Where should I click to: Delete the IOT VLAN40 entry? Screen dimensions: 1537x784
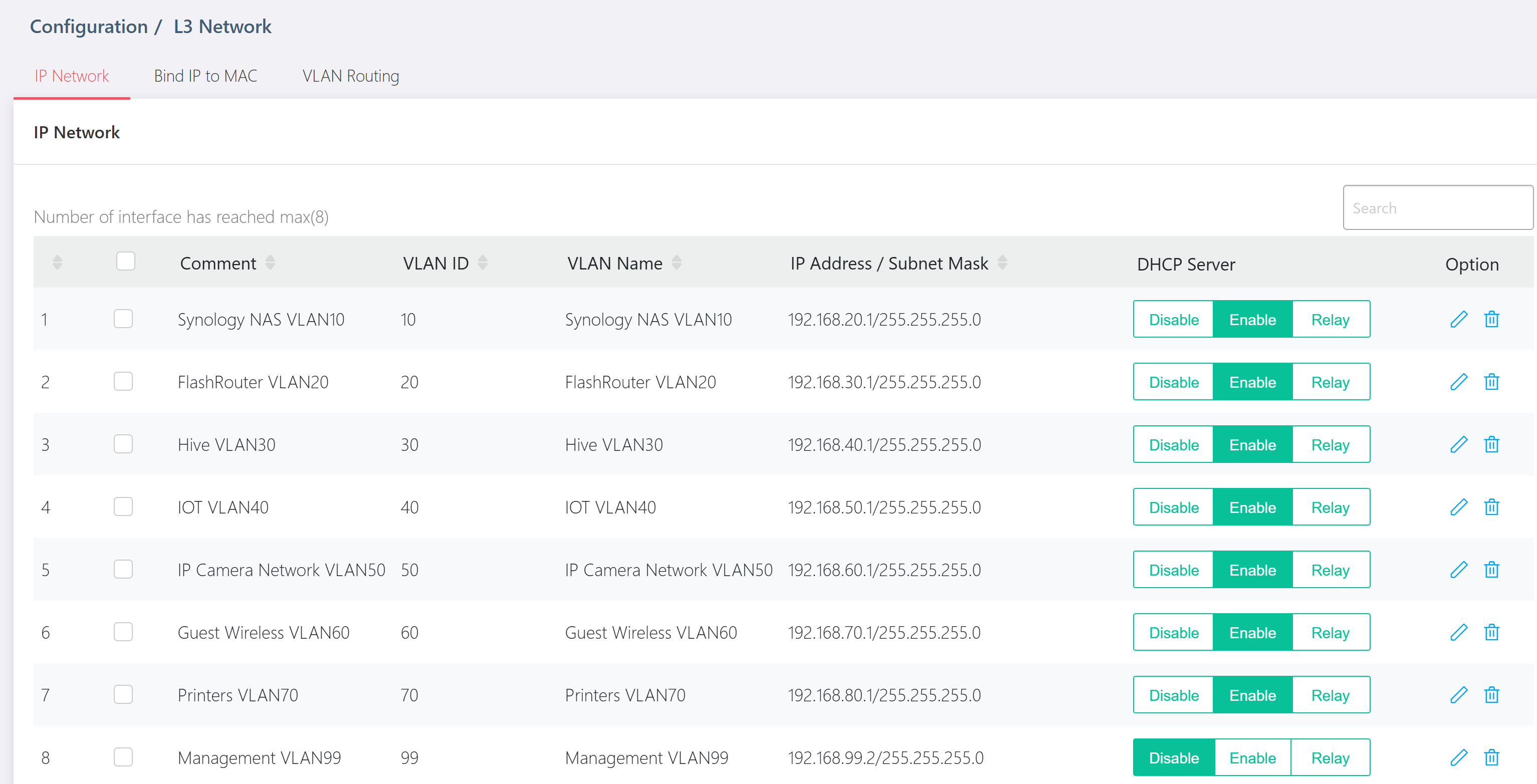(x=1491, y=507)
